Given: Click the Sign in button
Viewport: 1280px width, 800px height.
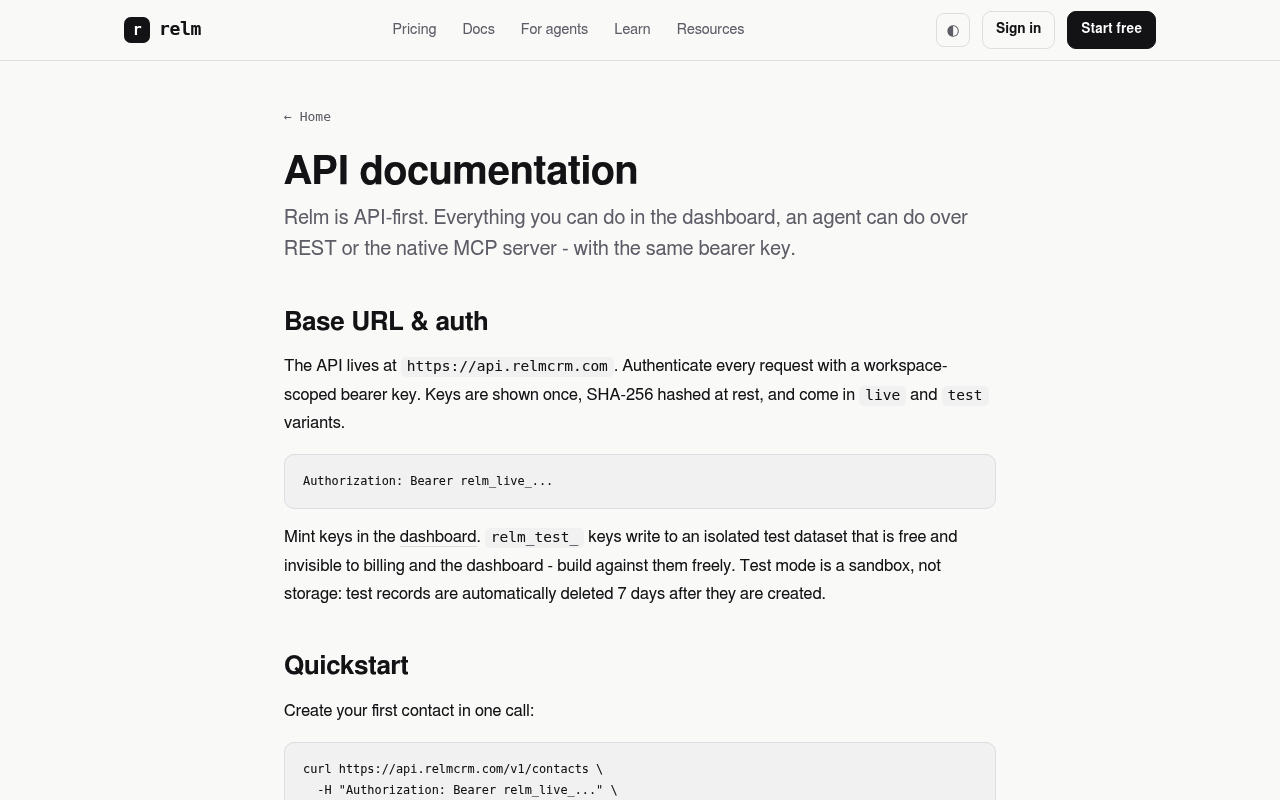Looking at the screenshot, I should tap(1018, 29).
